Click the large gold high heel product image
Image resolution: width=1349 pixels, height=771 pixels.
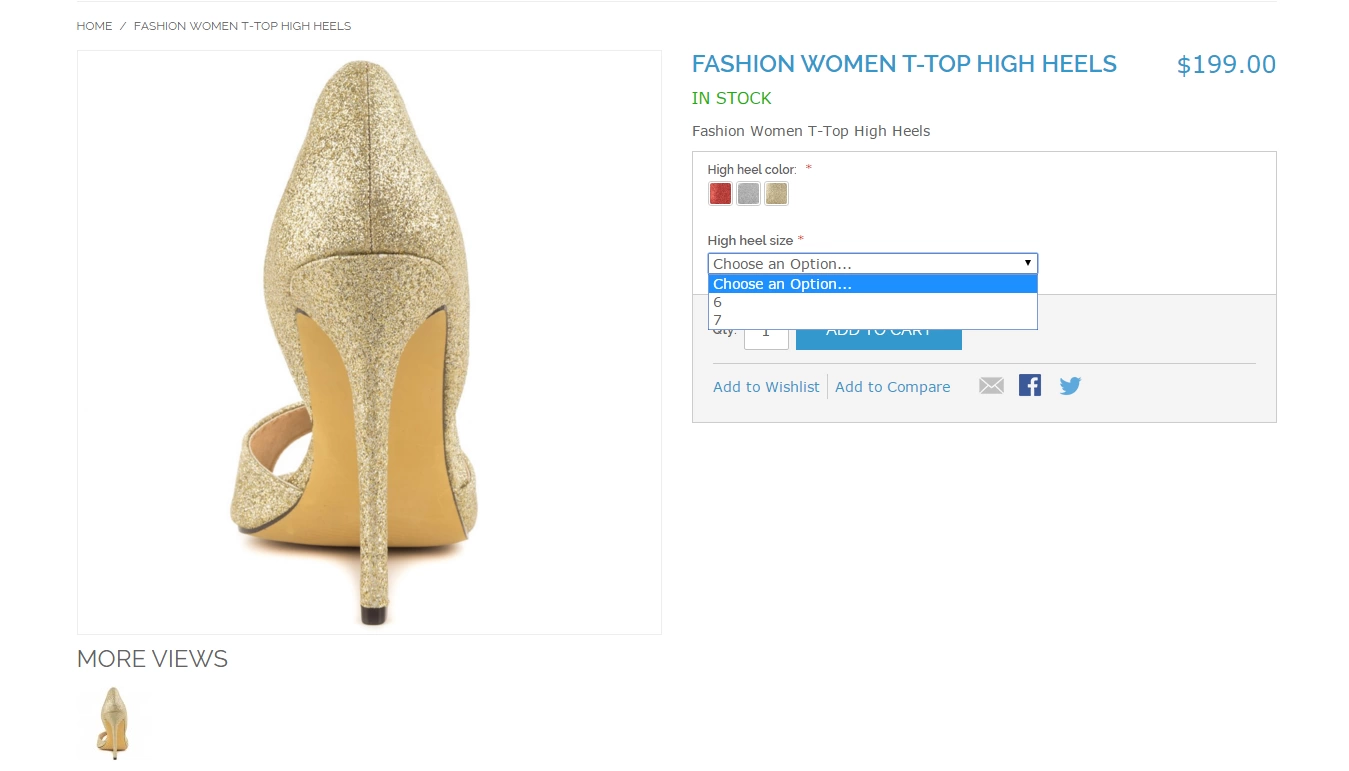[x=369, y=342]
